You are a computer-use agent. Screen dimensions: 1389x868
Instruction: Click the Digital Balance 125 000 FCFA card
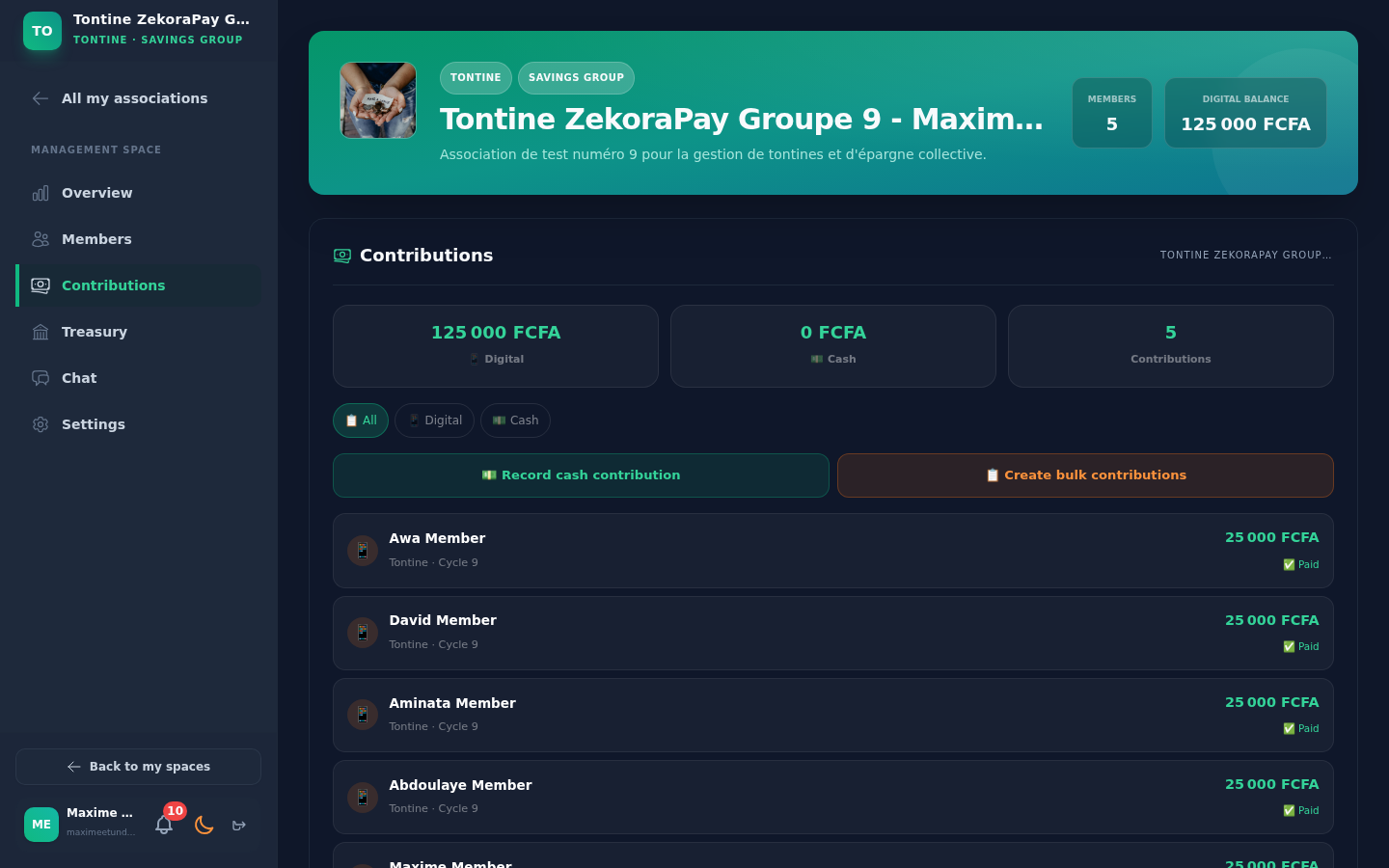pos(1245,113)
